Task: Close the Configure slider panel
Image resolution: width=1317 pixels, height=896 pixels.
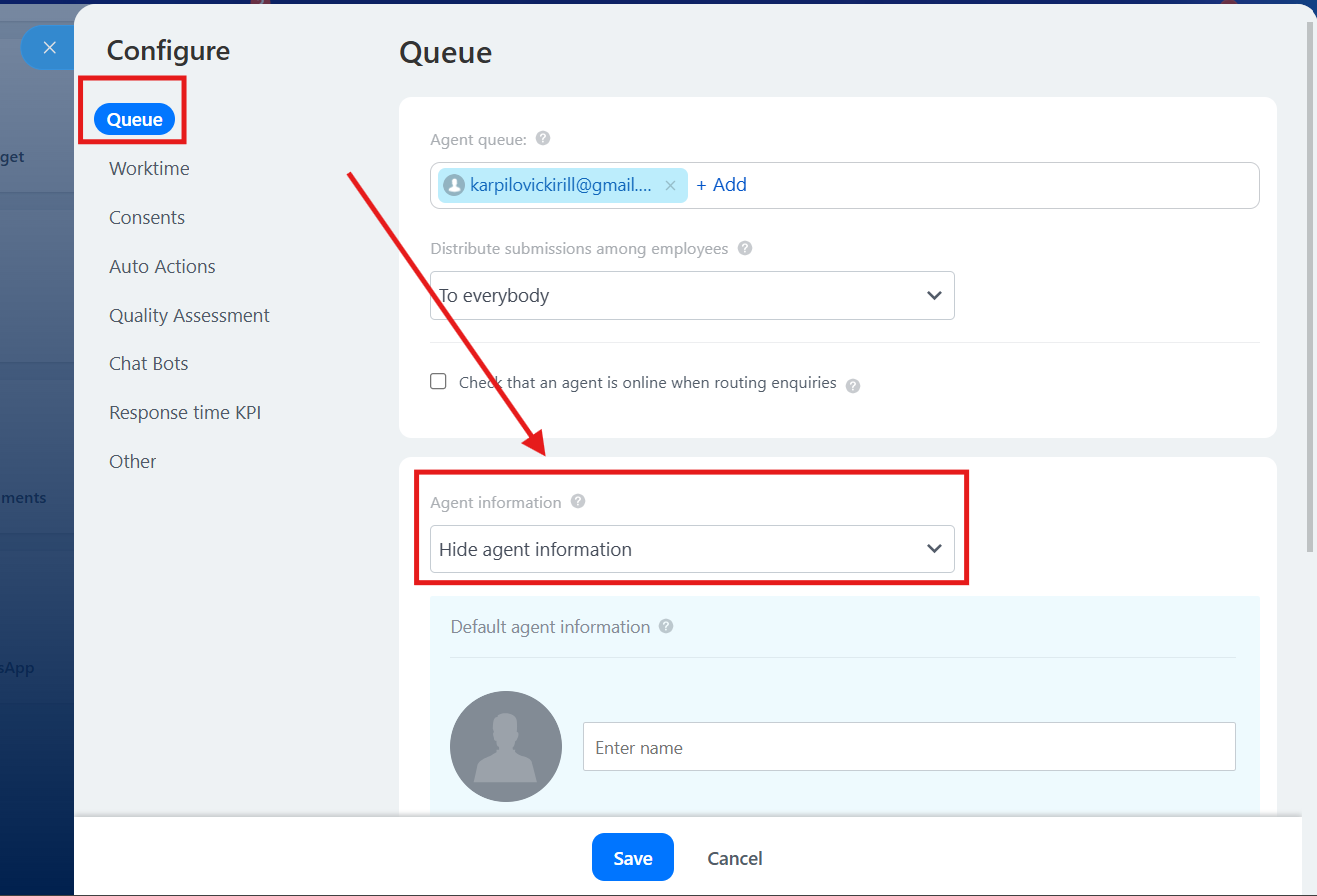Action: pos(49,48)
